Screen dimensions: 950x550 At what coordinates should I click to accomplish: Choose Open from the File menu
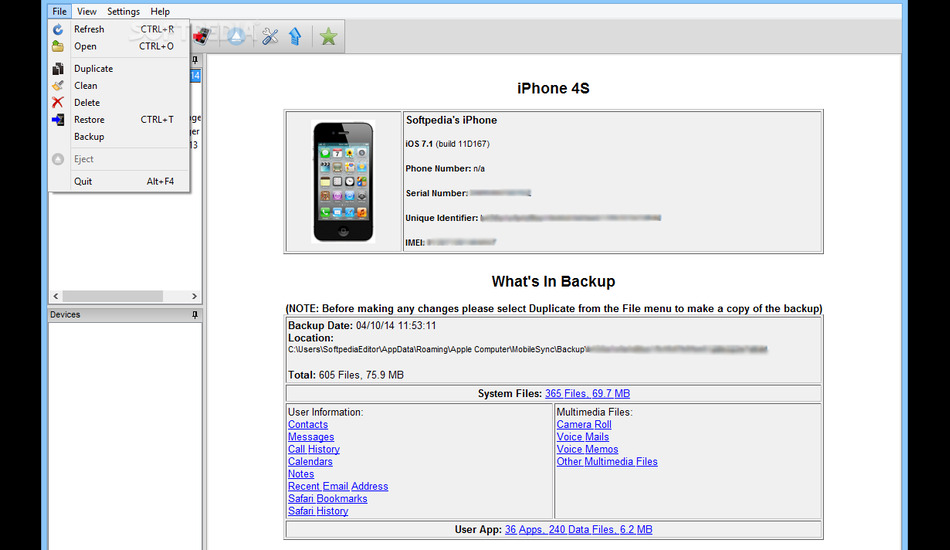[x=119, y=46]
